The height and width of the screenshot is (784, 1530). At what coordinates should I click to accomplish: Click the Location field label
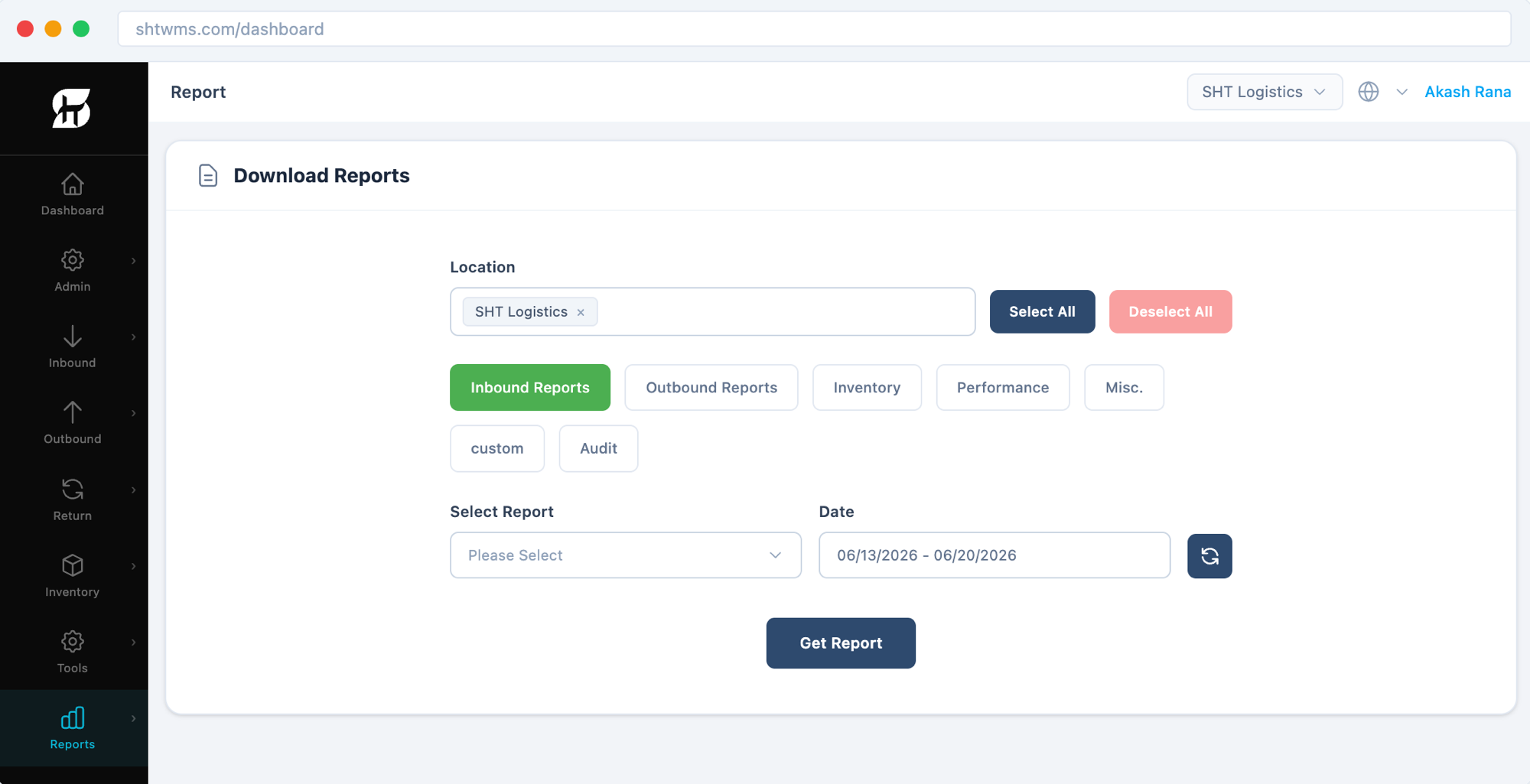pos(482,267)
